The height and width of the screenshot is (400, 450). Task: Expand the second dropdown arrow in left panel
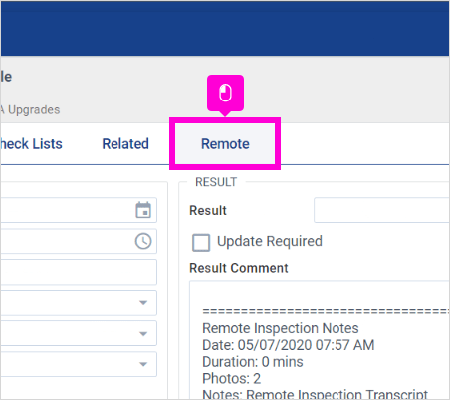(143, 334)
